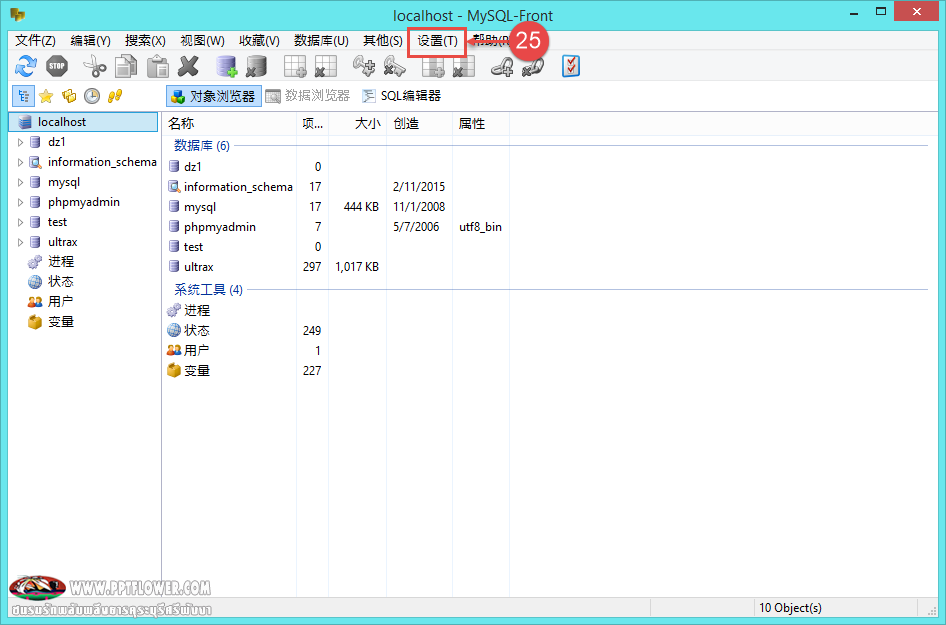Click the Copy documents icon

(126, 66)
